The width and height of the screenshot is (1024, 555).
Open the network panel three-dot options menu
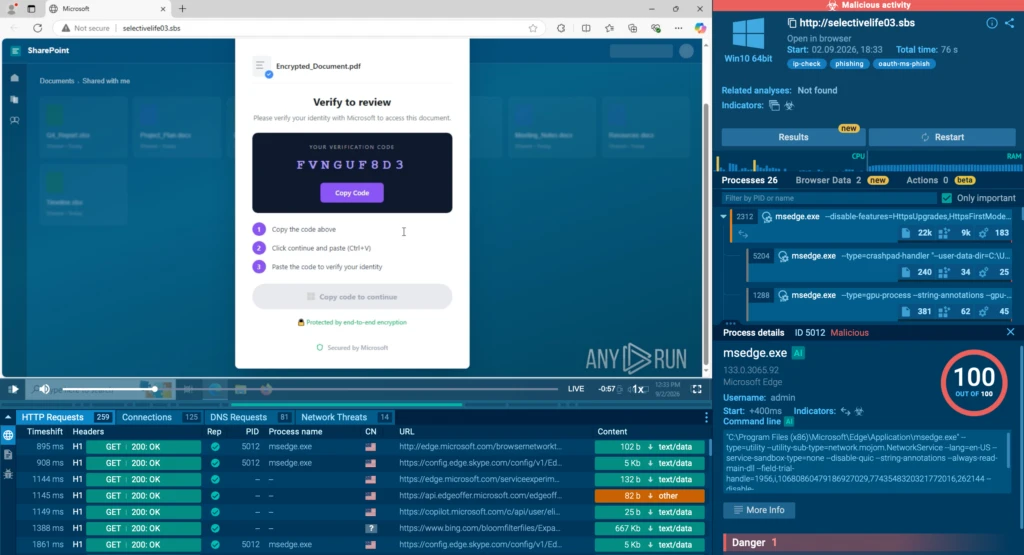click(x=706, y=417)
